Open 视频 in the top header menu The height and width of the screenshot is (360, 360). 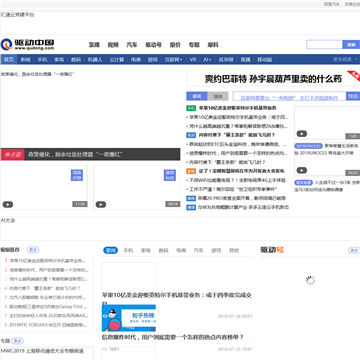pos(113,45)
